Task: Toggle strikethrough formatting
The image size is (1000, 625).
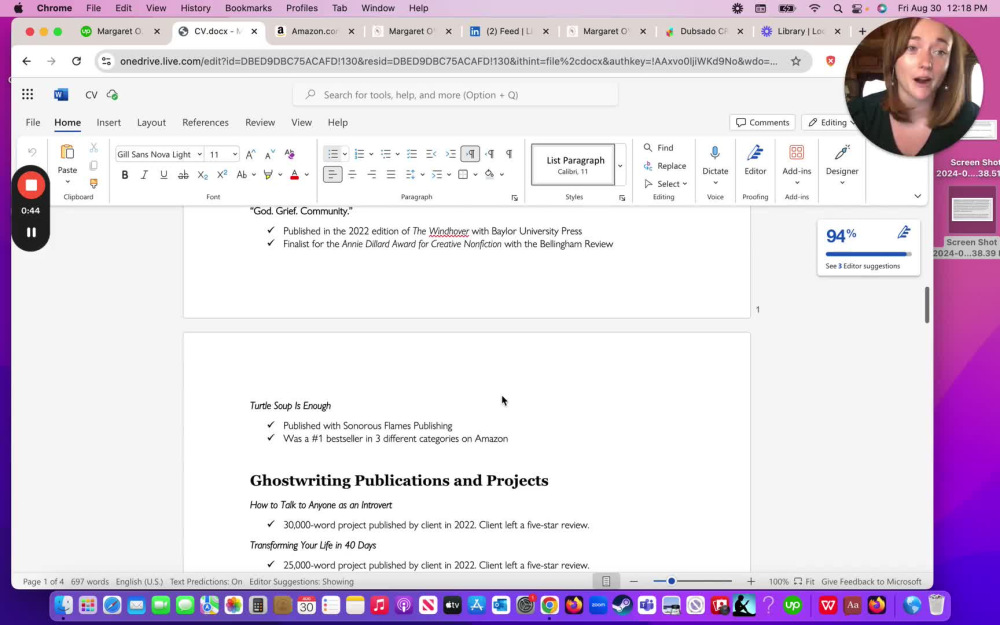Action: (x=183, y=175)
